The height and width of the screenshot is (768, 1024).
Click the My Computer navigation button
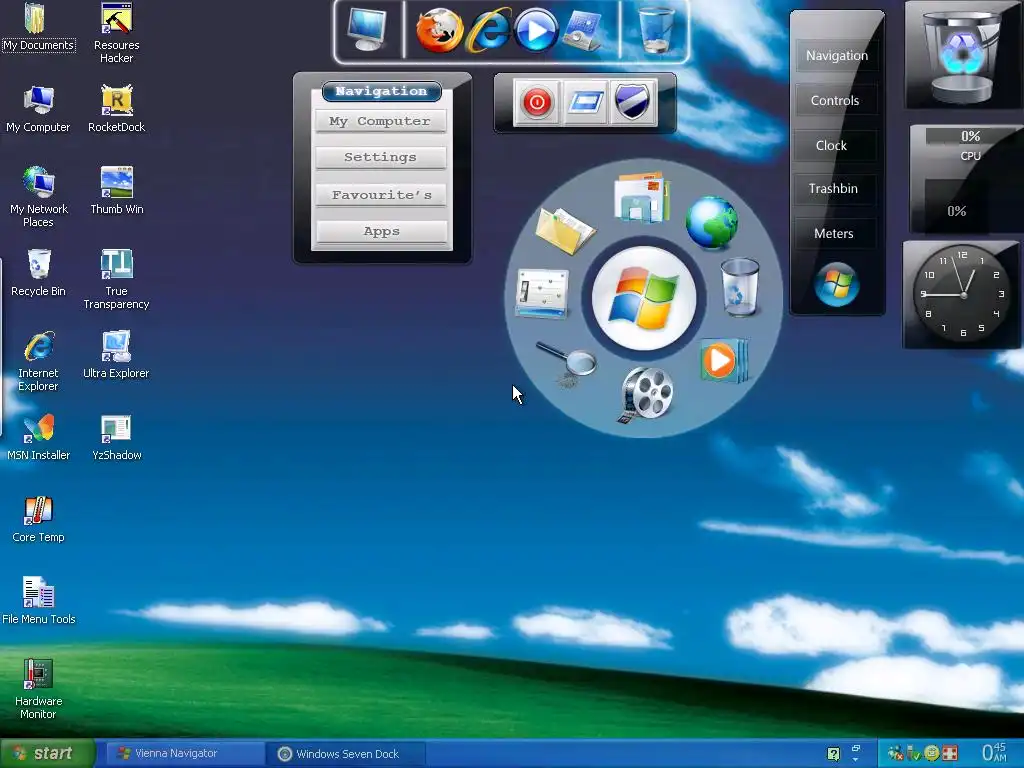(x=380, y=121)
